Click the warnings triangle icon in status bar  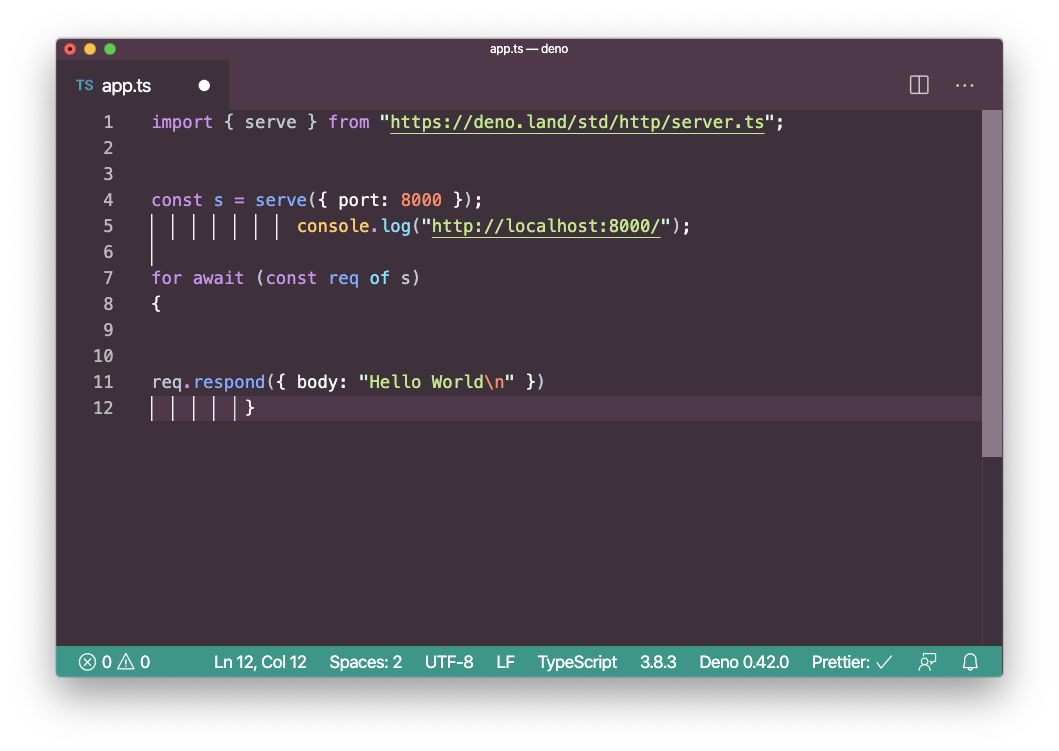126,662
